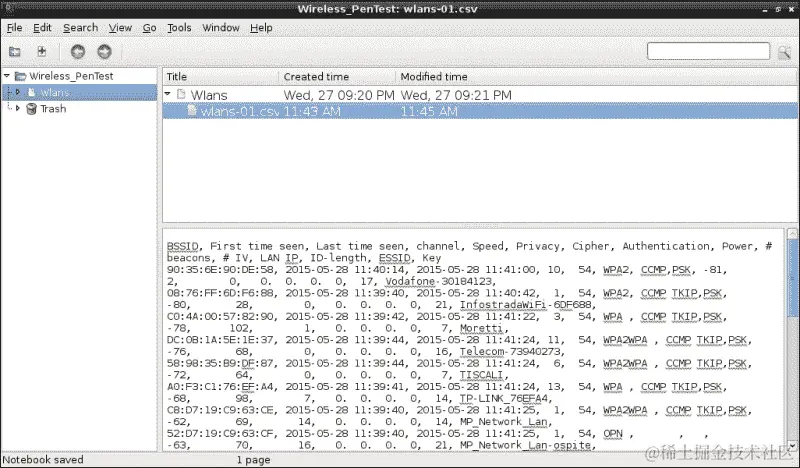Go forward with the right arrow button
Image resolution: width=800 pixels, height=468 pixels.
(x=105, y=52)
